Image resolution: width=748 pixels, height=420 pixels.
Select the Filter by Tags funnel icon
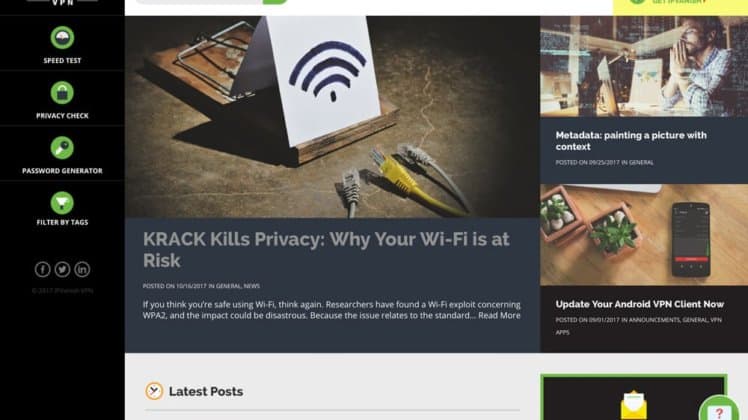coord(62,203)
